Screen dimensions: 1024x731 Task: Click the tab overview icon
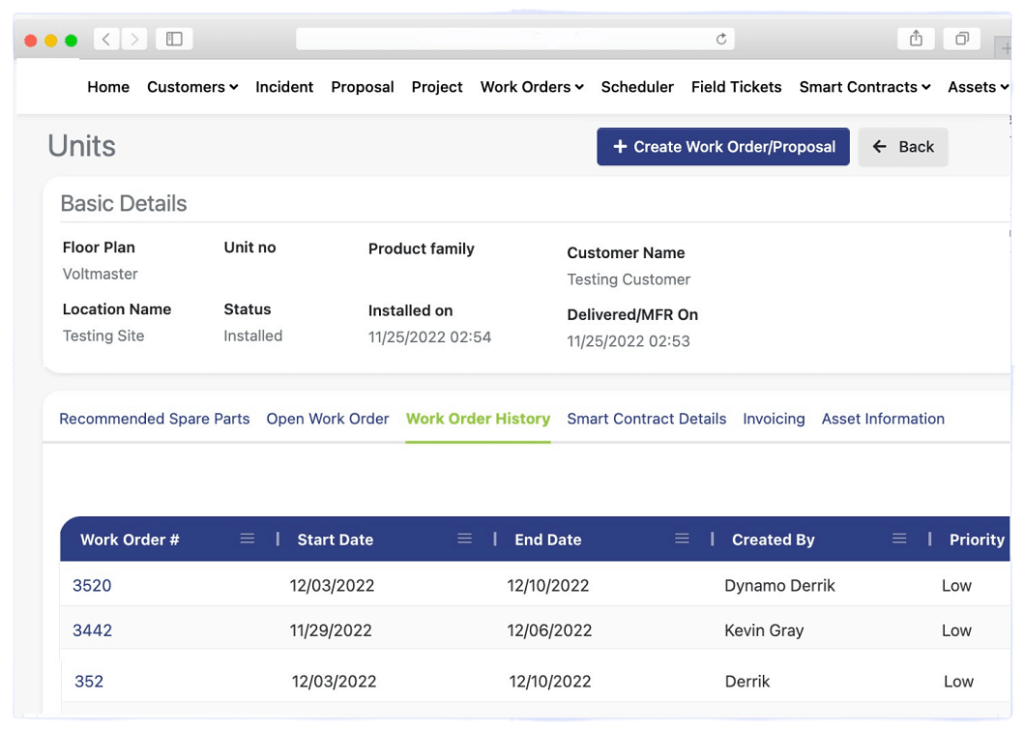961,38
